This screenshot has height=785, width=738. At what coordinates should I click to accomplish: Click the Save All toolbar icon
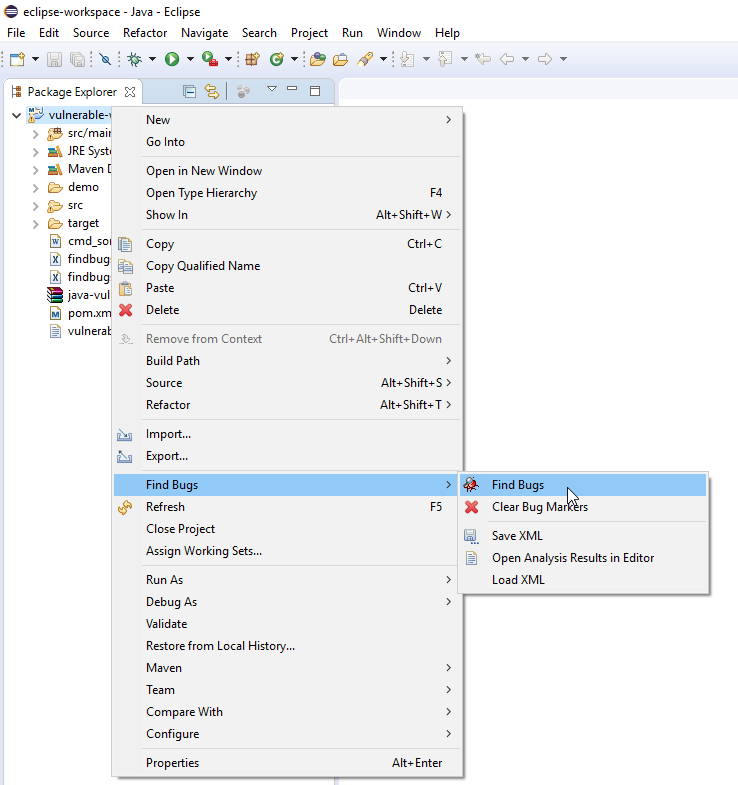coord(77,59)
